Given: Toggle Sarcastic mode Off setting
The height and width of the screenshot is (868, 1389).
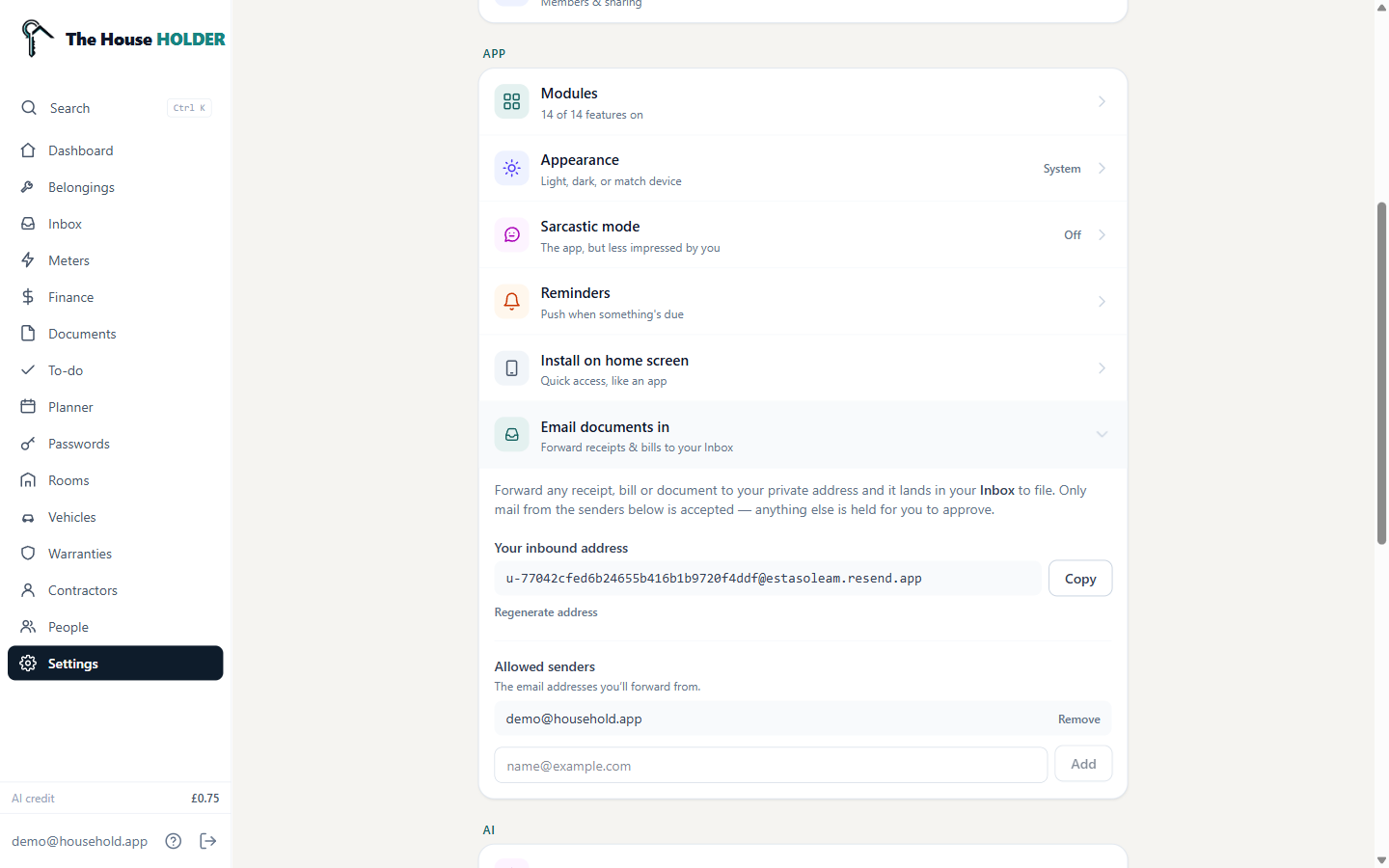Looking at the screenshot, I should click(1073, 235).
